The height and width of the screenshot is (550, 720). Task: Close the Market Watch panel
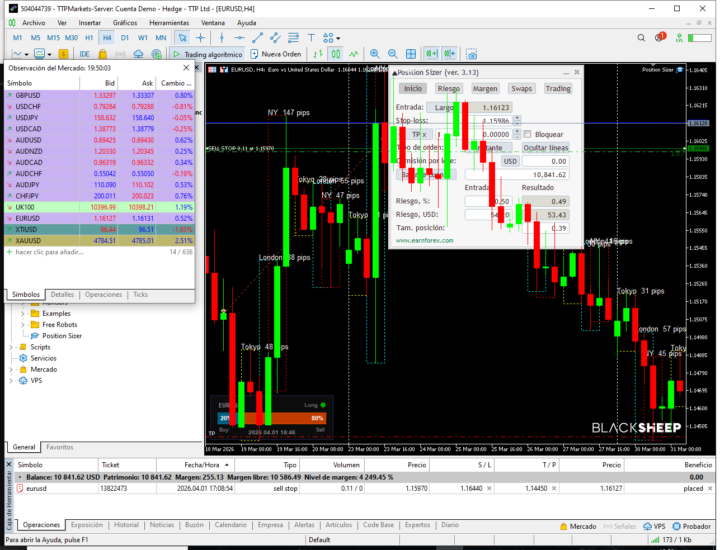tap(186, 68)
